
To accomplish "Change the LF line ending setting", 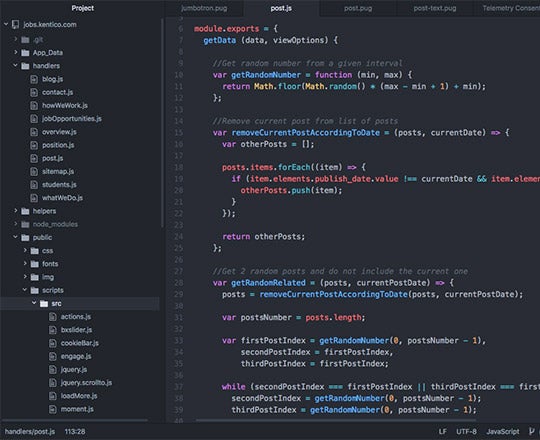I will tap(443, 431).
